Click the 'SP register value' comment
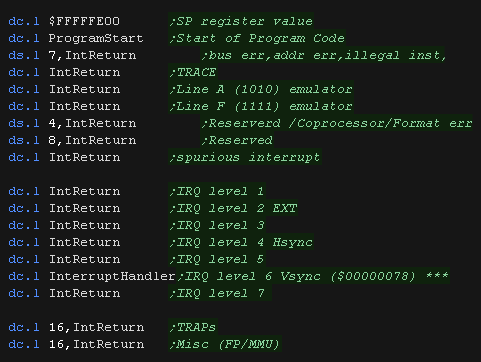Viewport: 481px width, 362px height. click(x=241, y=21)
